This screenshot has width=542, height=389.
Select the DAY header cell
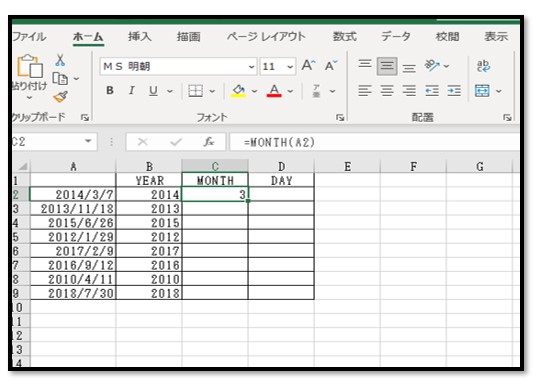coord(281,180)
